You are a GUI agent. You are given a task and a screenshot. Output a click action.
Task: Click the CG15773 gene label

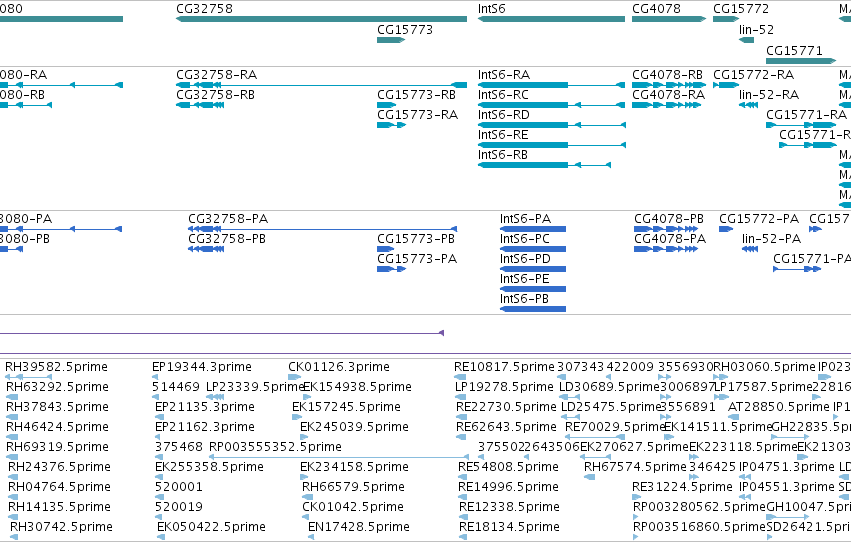pyautogui.click(x=405, y=30)
